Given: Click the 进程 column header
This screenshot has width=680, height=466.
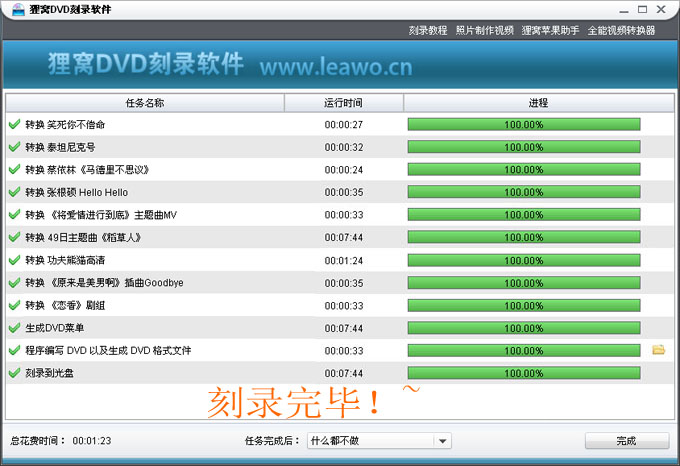Looking at the screenshot, I should 539,103.
